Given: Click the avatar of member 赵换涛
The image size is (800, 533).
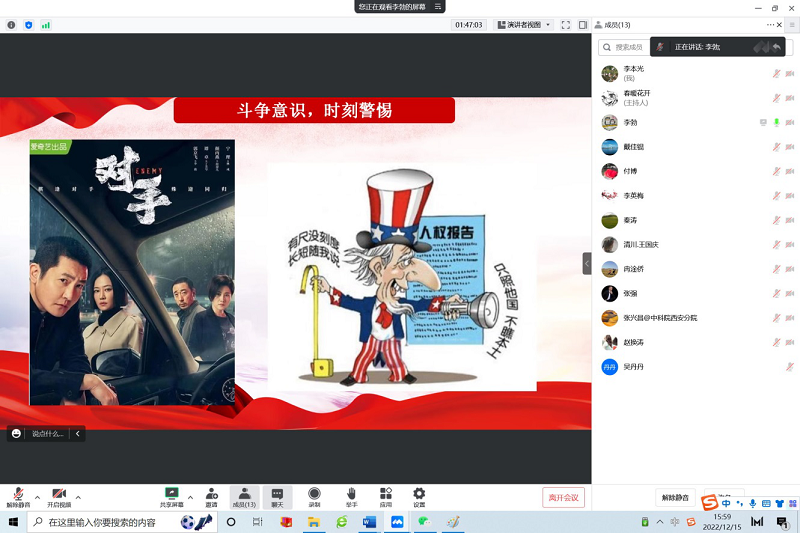Looking at the screenshot, I should (610, 342).
